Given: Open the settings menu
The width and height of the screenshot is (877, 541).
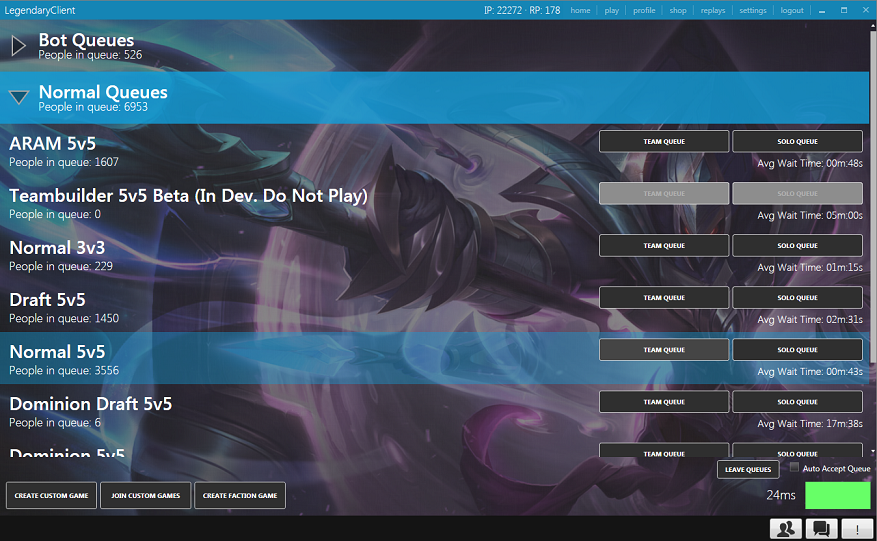Looking at the screenshot, I should tap(753, 10).
